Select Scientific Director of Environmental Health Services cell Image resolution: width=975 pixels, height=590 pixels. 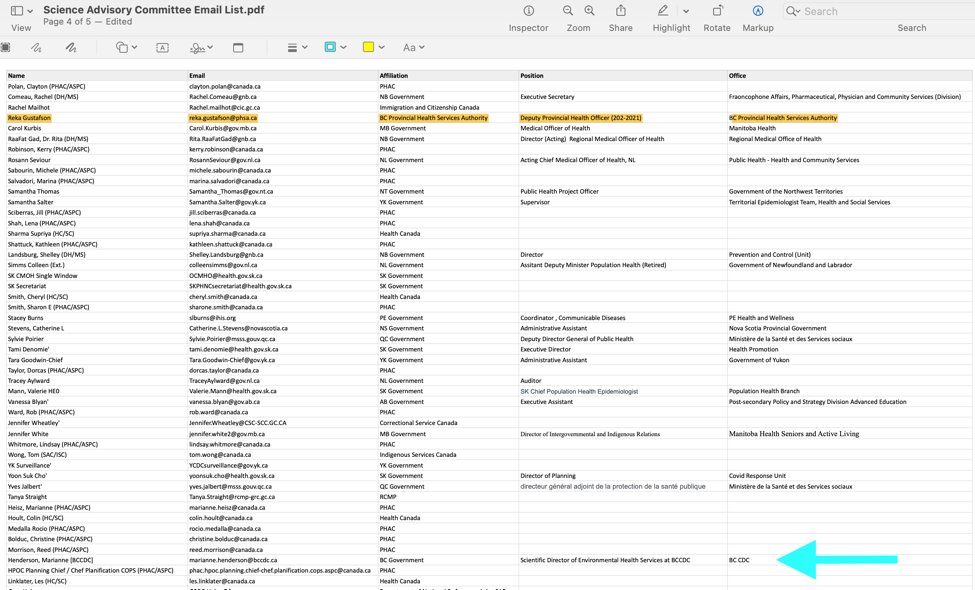(605, 560)
